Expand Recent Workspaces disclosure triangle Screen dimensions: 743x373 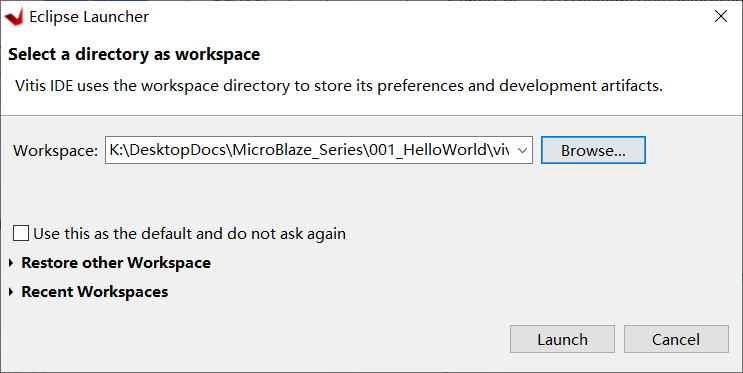click(11, 291)
